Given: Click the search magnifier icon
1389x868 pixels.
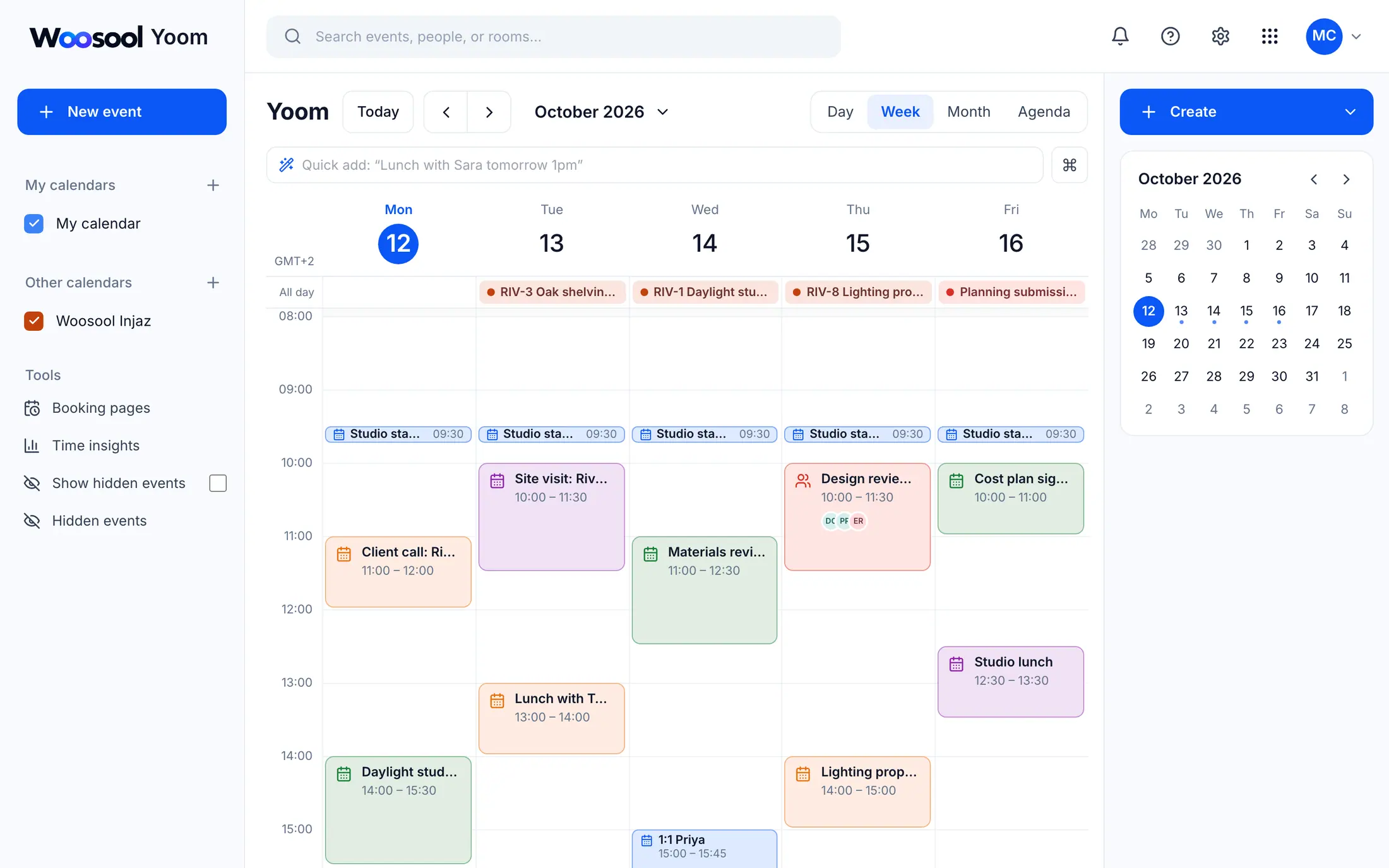Looking at the screenshot, I should [292, 37].
